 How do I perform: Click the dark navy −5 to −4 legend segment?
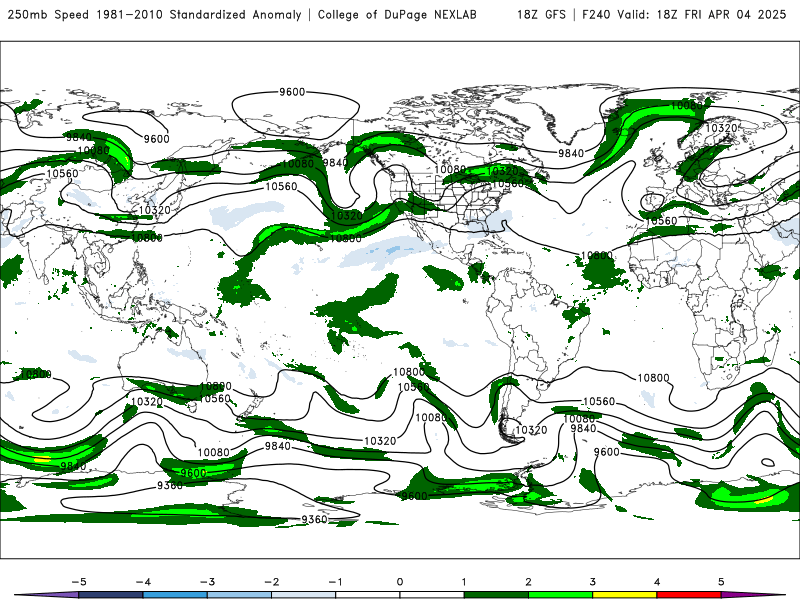coord(111,595)
